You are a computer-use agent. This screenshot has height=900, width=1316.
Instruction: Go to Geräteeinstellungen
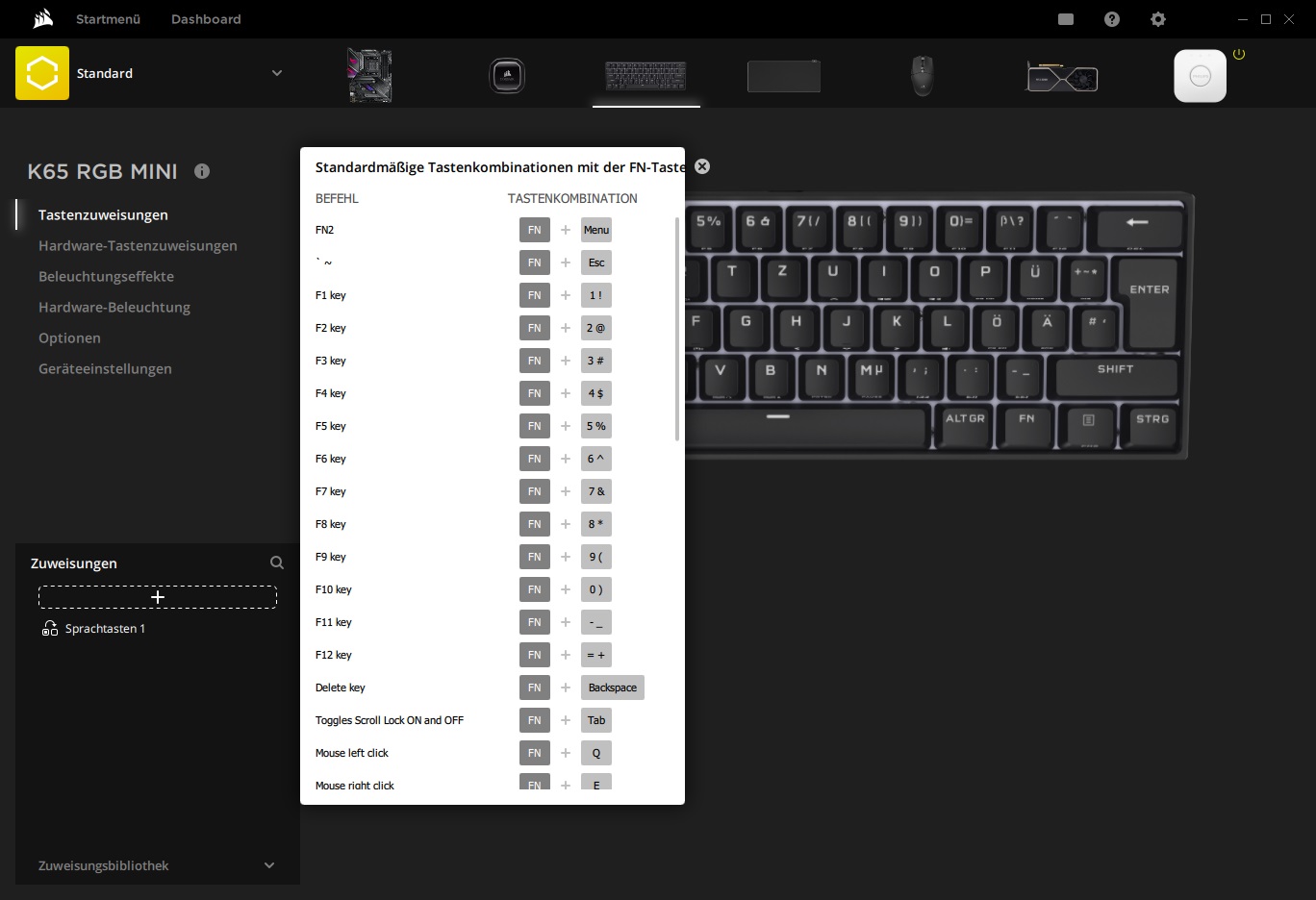(105, 368)
